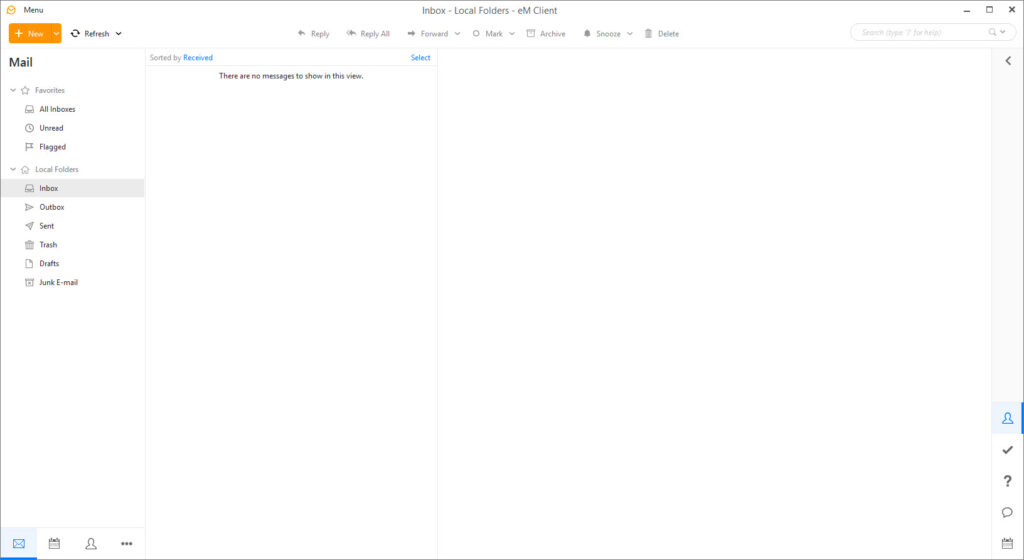Minimize the eM Client window
This screenshot has width=1024, height=560.
point(967,10)
